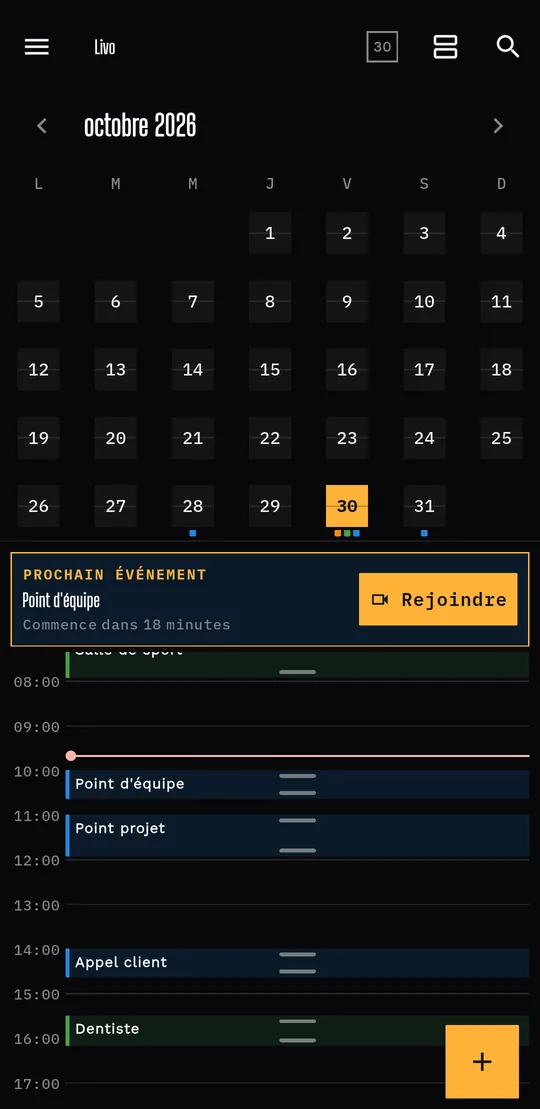Tap the today icon showing 30
Viewport: 540px width, 1109px height.
point(382,47)
